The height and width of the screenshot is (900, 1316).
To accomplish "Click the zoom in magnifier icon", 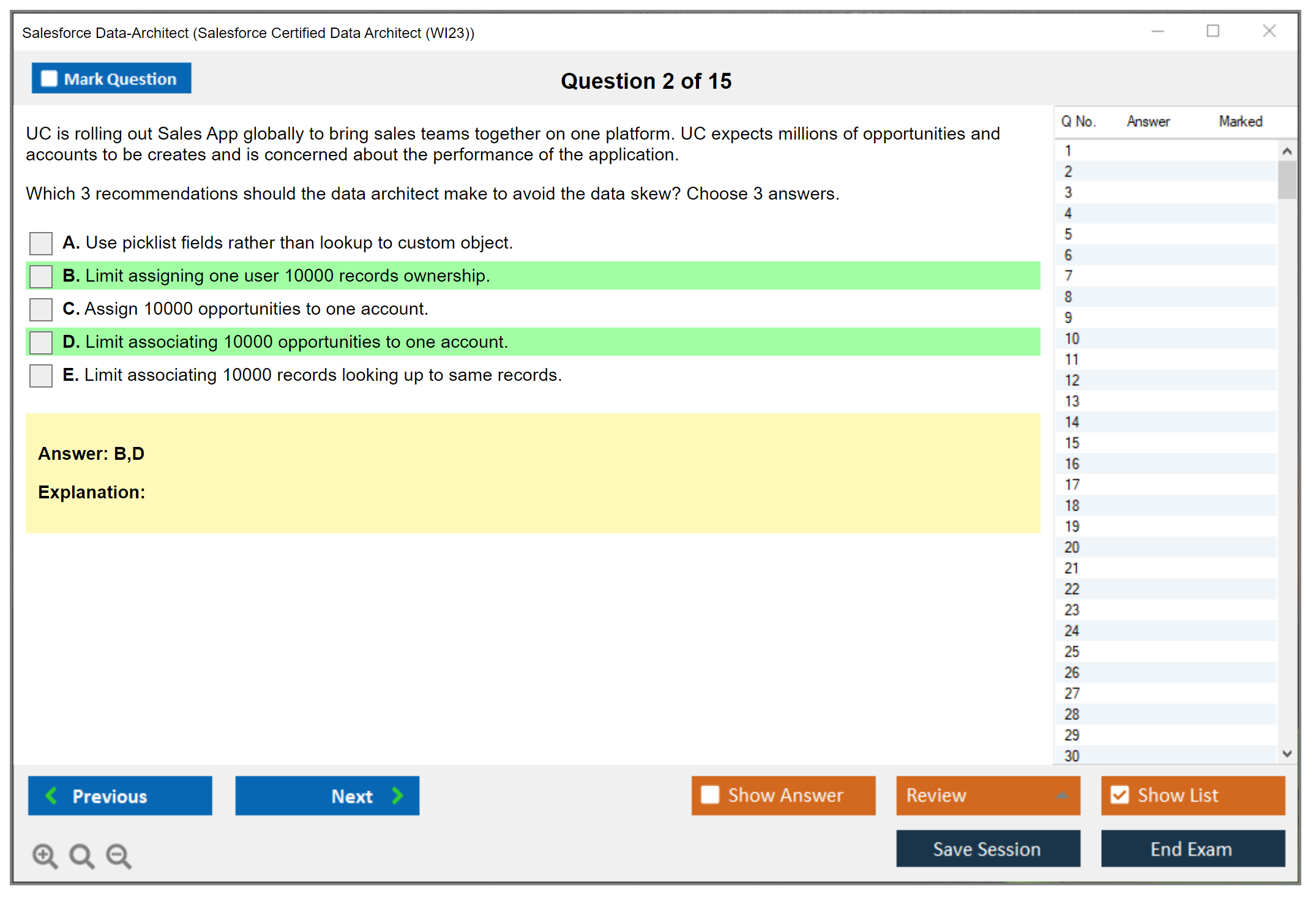I will (x=45, y=855).
